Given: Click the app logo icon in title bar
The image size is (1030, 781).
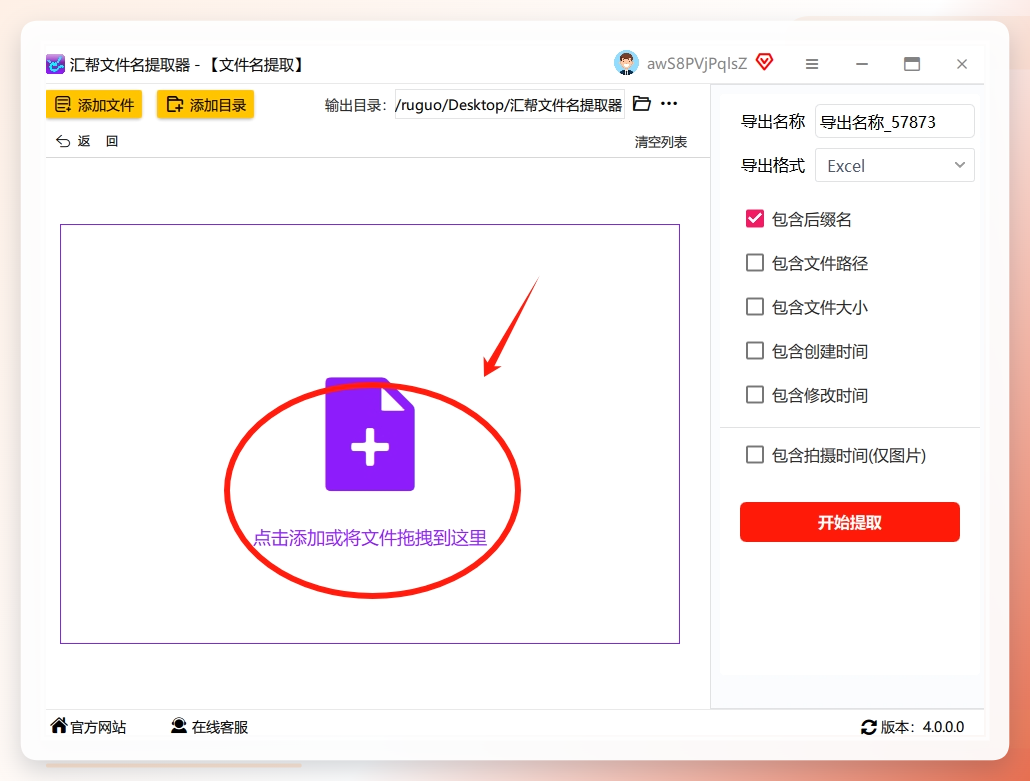Looking at the screenshot, I should click(x=55, y=64).
